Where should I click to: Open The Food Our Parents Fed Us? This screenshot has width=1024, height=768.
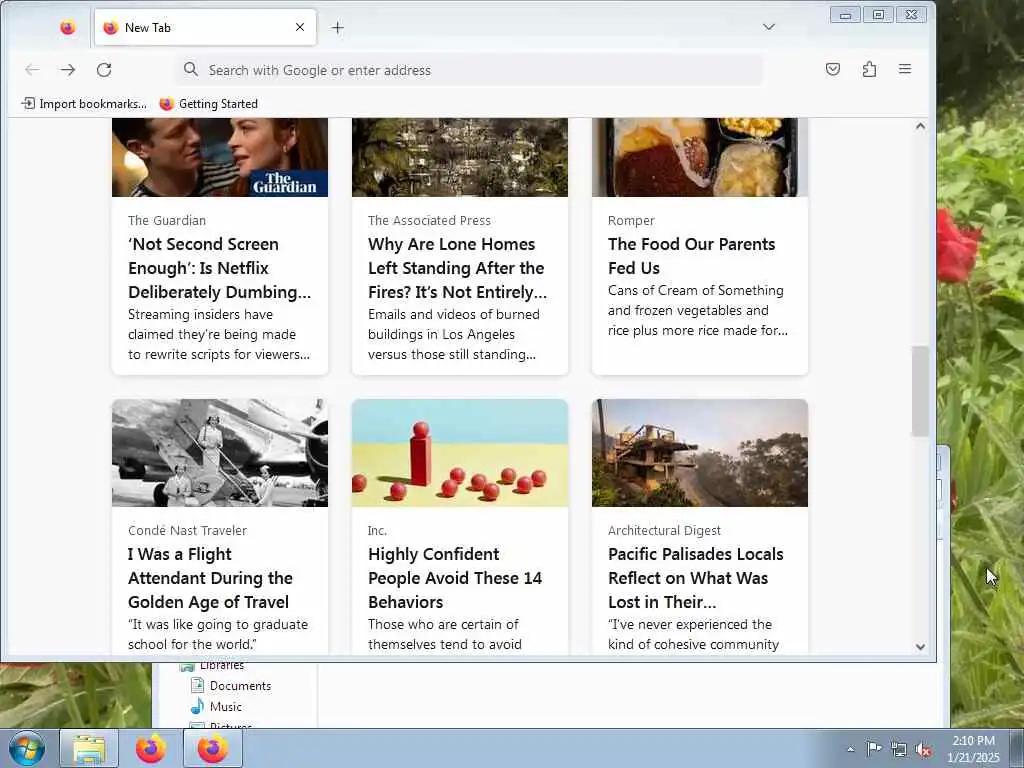pyautogui.click(x=692, y=256)
